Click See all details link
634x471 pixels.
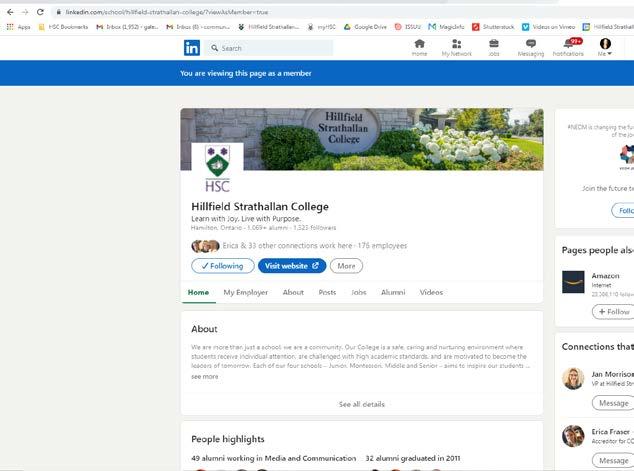pos(362,404)
